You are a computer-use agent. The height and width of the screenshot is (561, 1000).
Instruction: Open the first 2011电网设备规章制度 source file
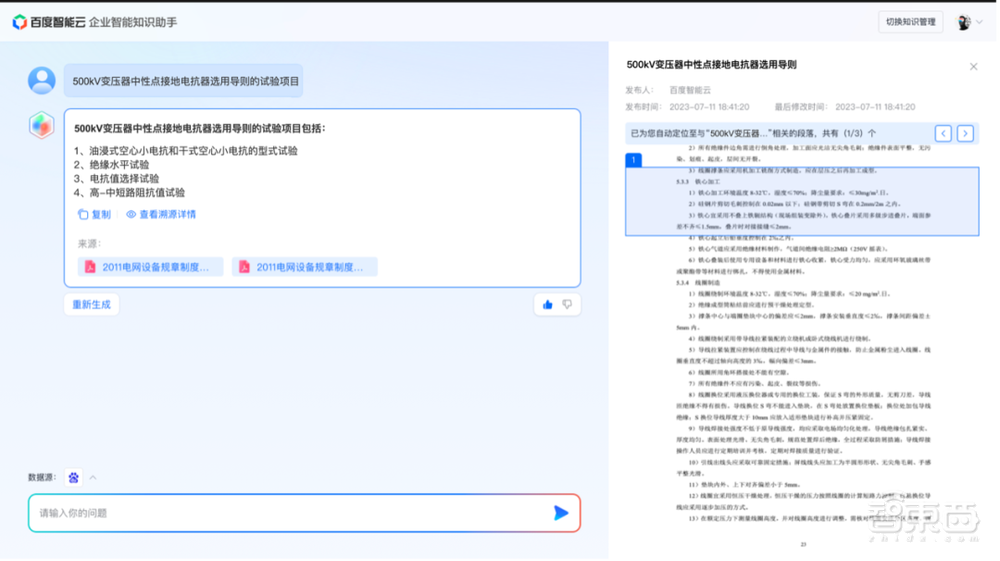151,267
